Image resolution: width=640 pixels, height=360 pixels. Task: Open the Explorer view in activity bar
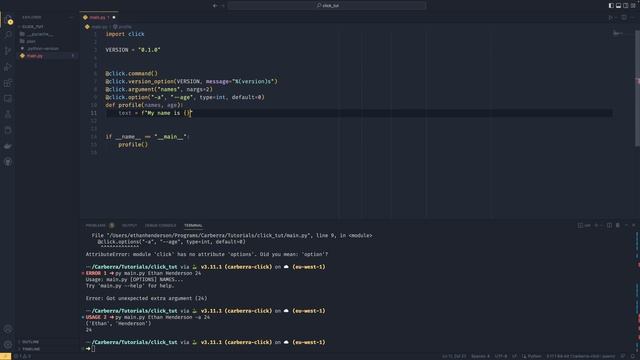[x=8, y=19]
